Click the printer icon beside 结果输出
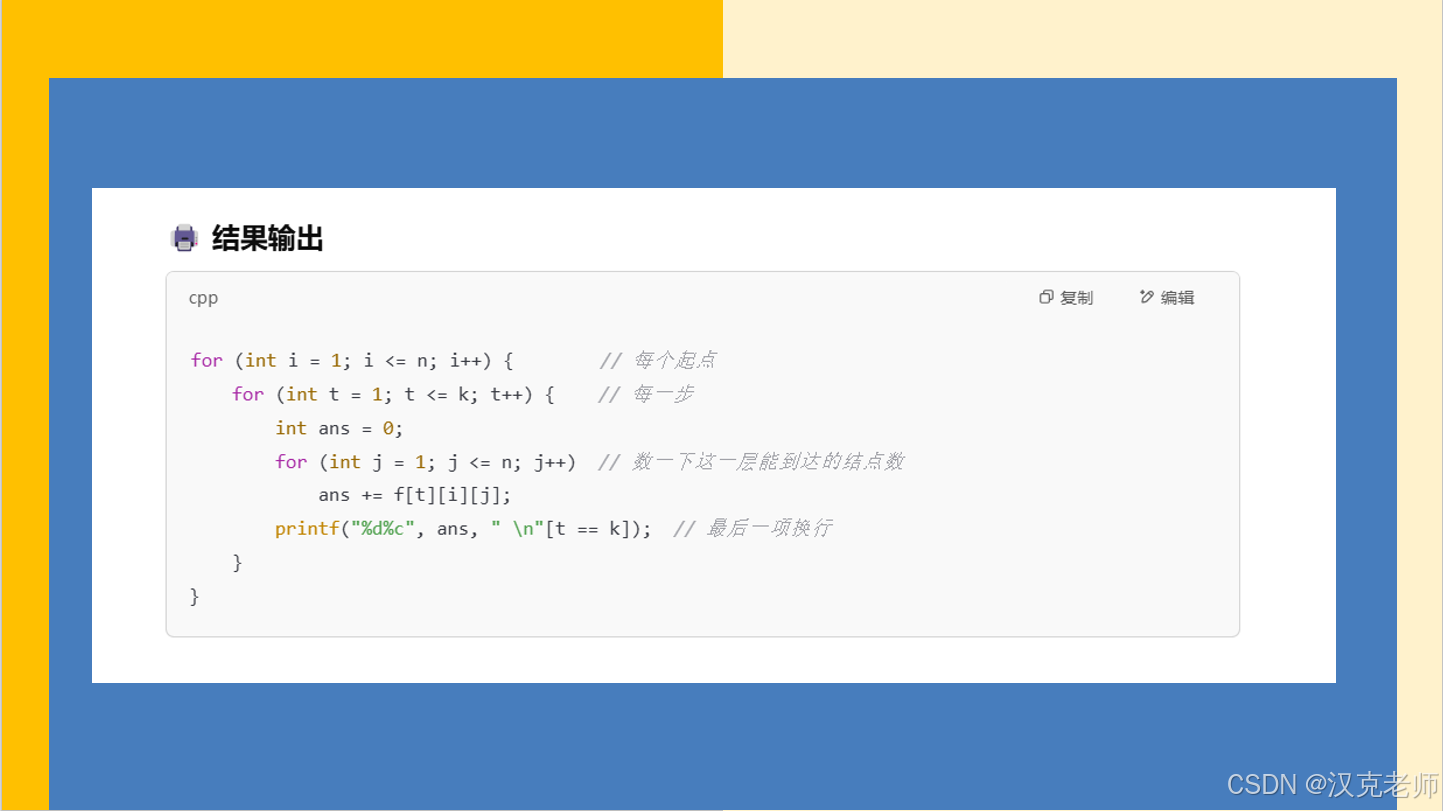 (x=184, y=238)
